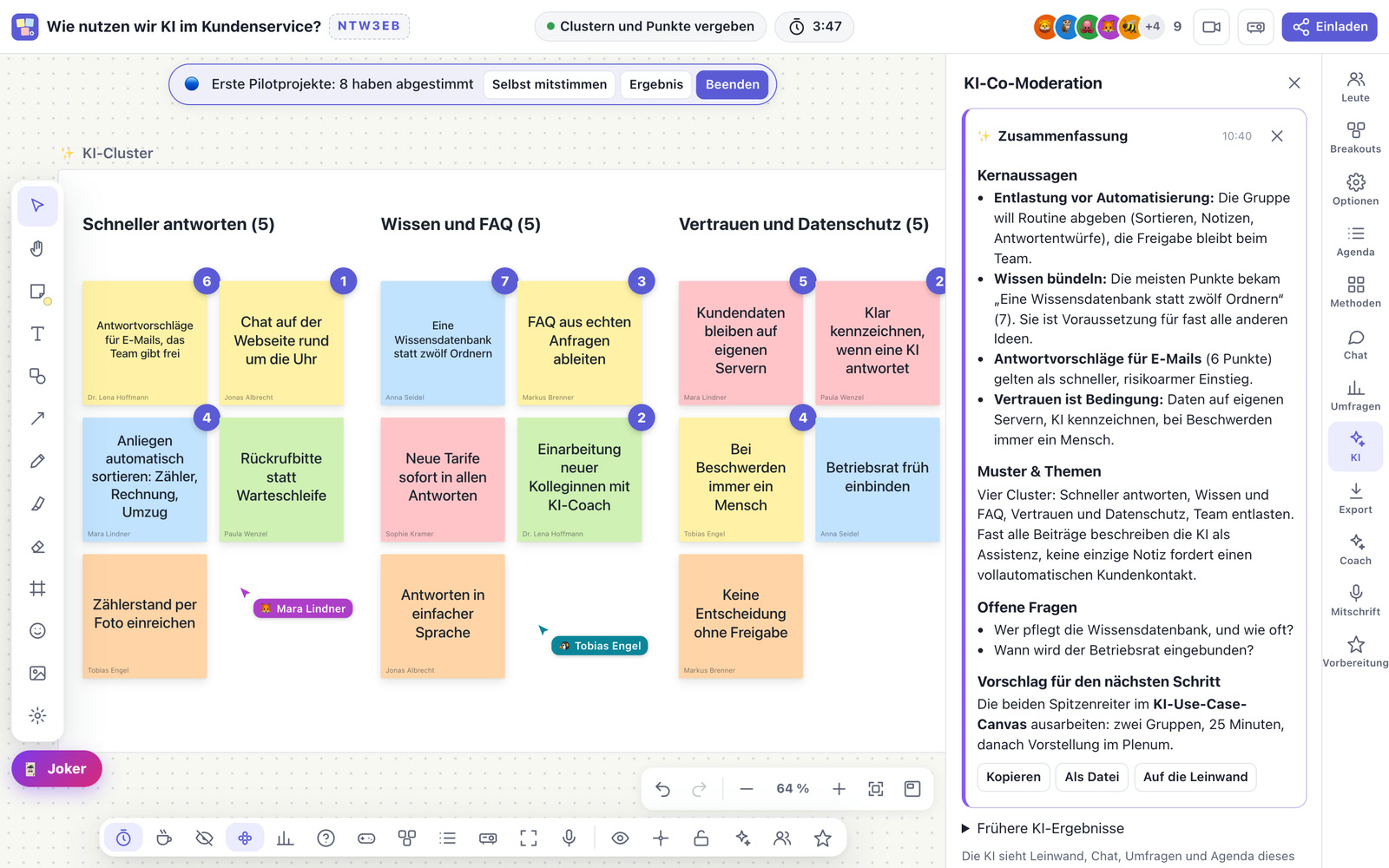Open the Optionen sidebar tab
1389x868 pixels.
click(1355, 189)
